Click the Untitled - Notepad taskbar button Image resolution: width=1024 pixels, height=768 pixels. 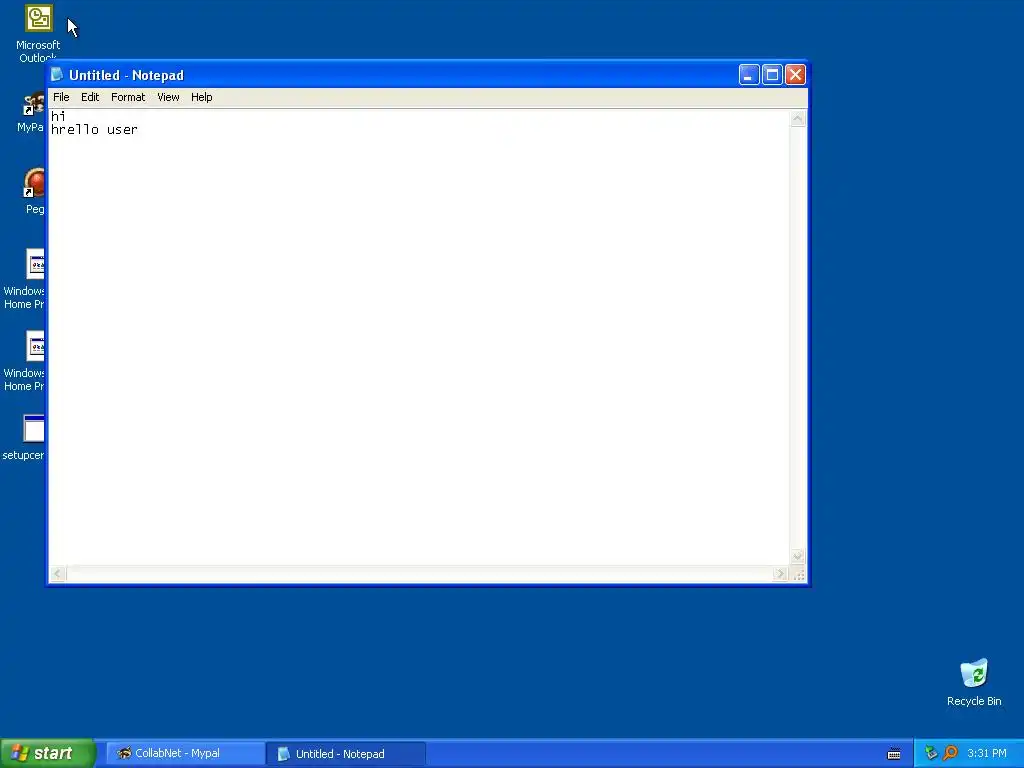(x=346, y=754)
